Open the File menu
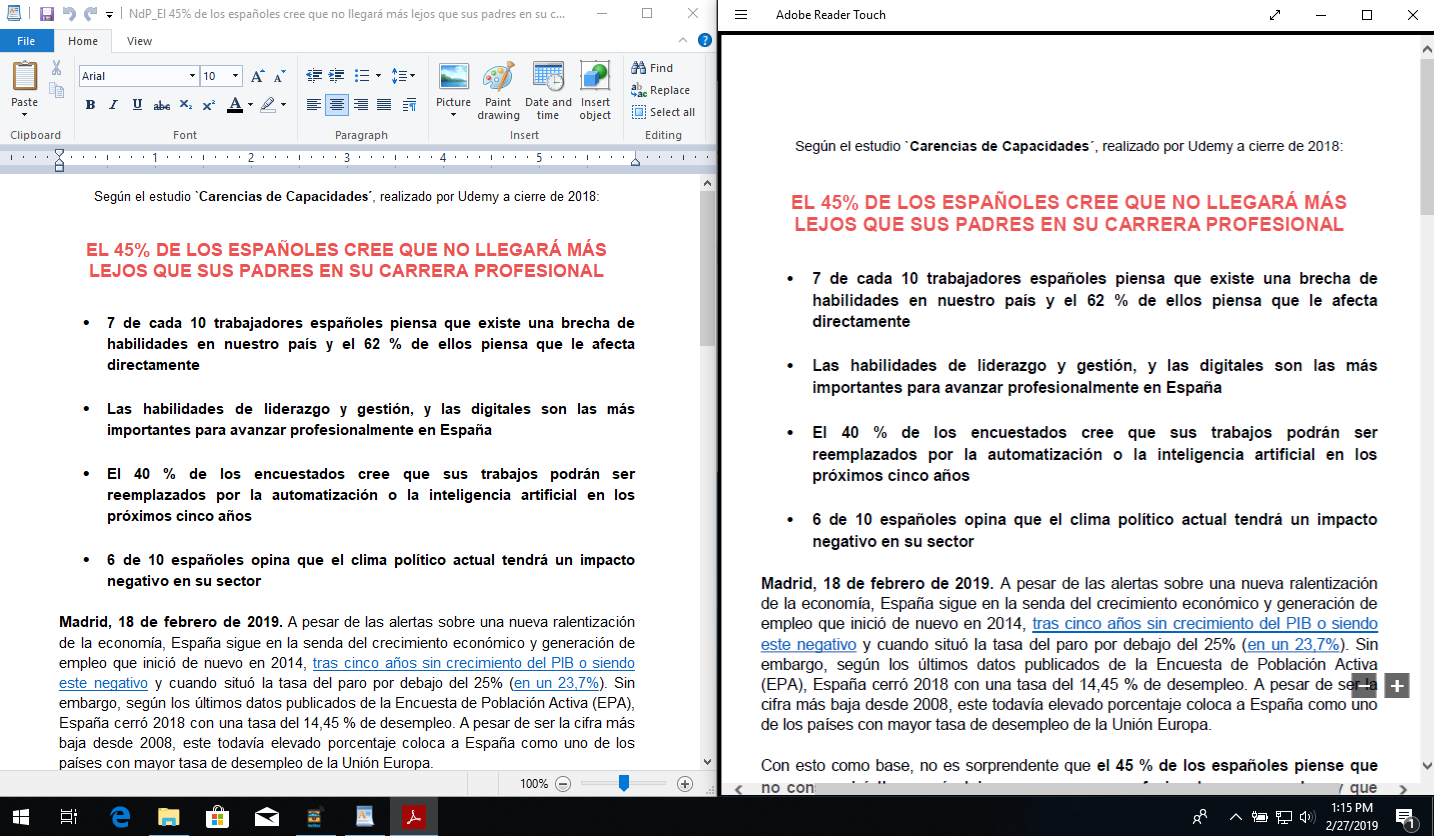The image size is (1434, 836). coord(26,41)
